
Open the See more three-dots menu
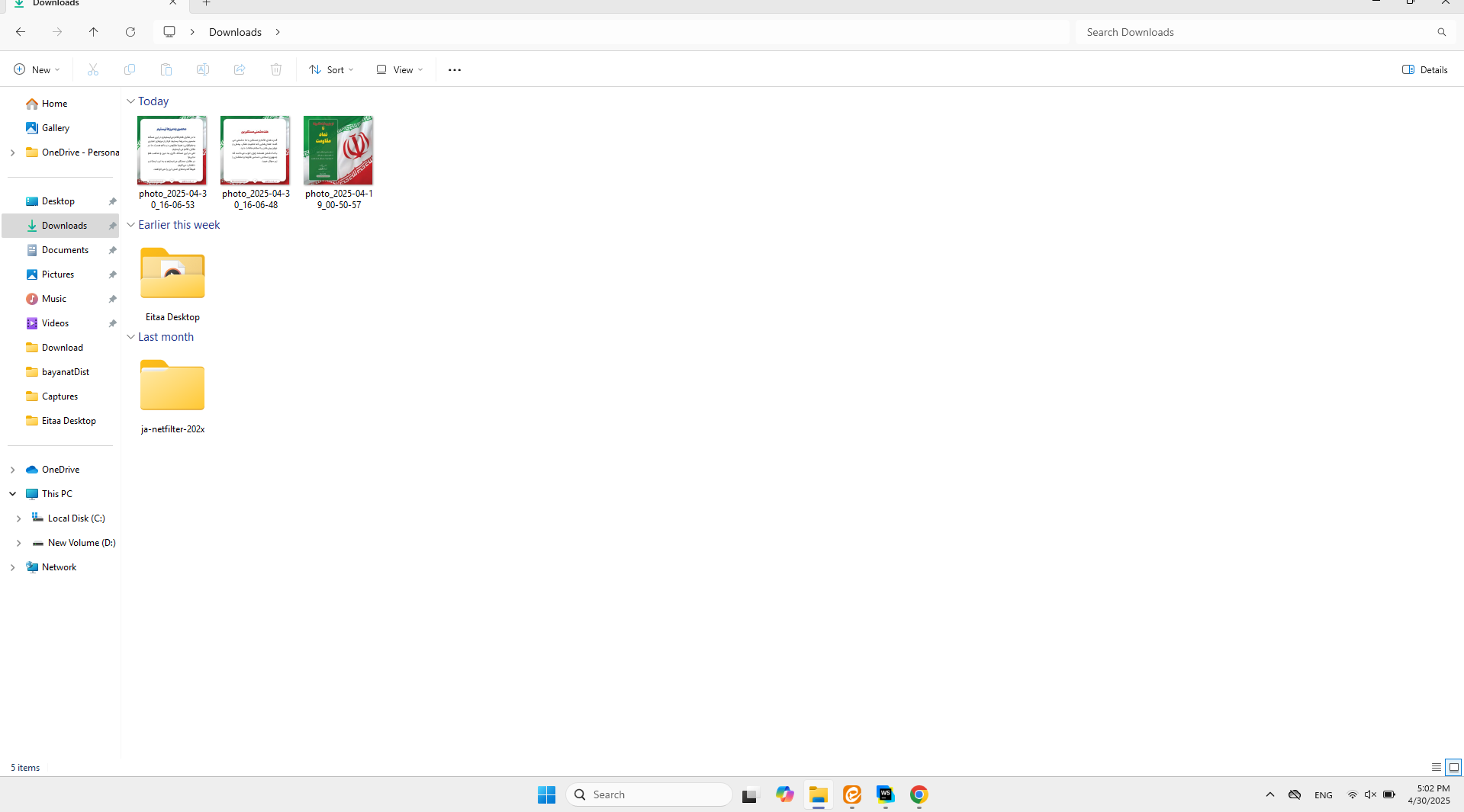(x=455, y=69)
